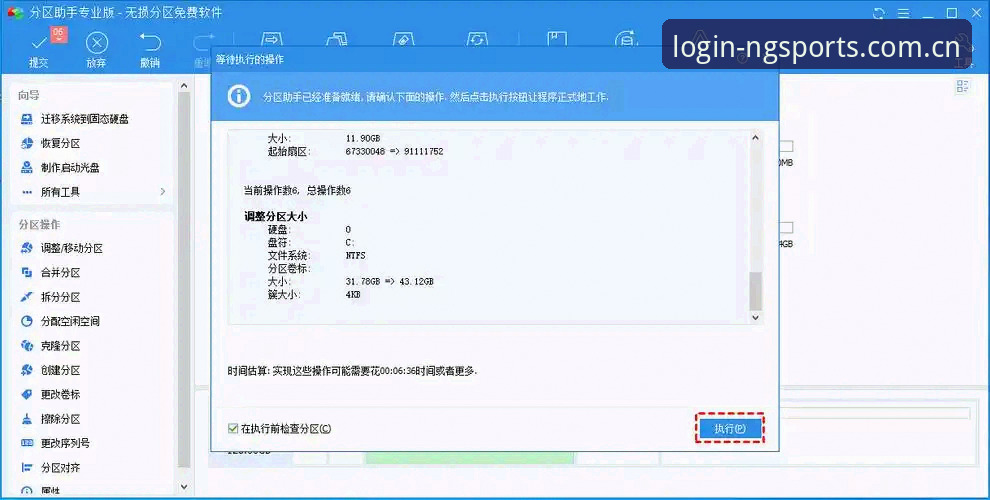
Task: Click the cluster size value 4KB
Action: [x=353, y=295]
